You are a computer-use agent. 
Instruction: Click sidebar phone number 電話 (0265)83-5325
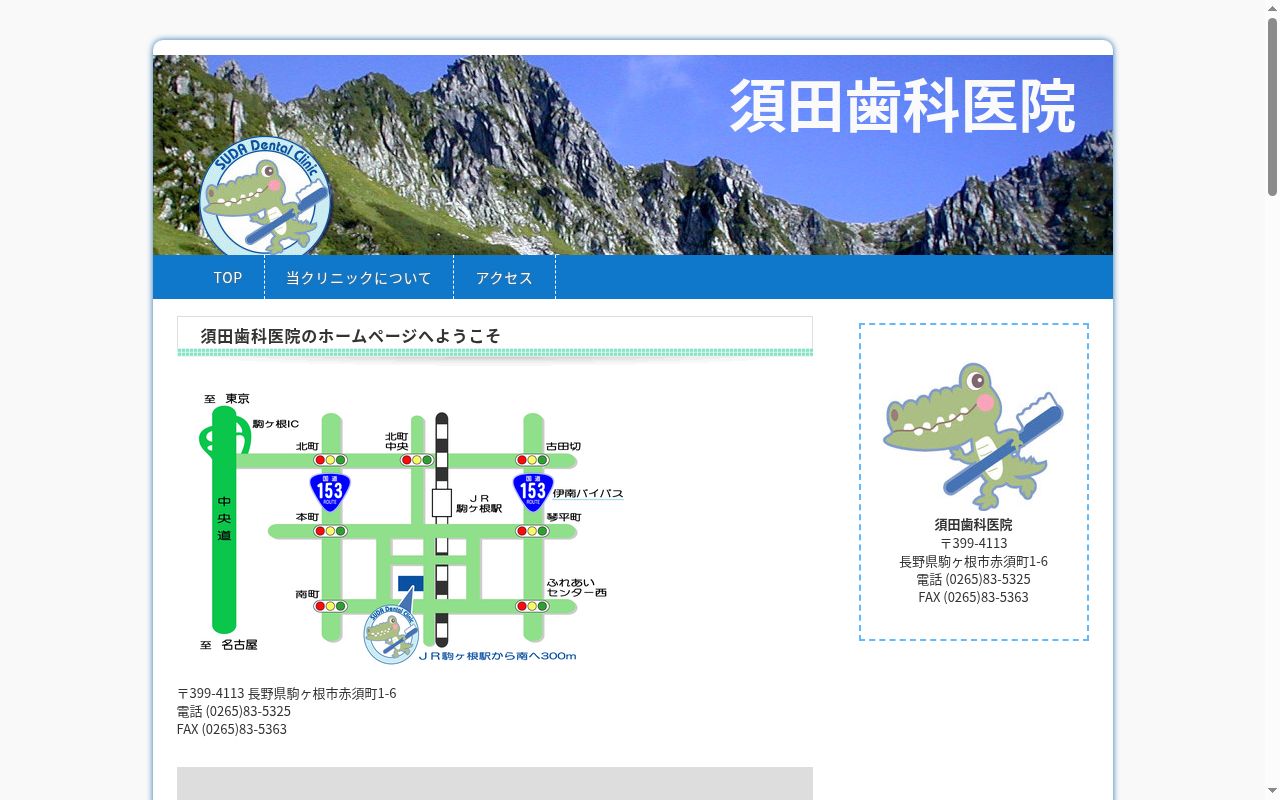pos(973,579)
